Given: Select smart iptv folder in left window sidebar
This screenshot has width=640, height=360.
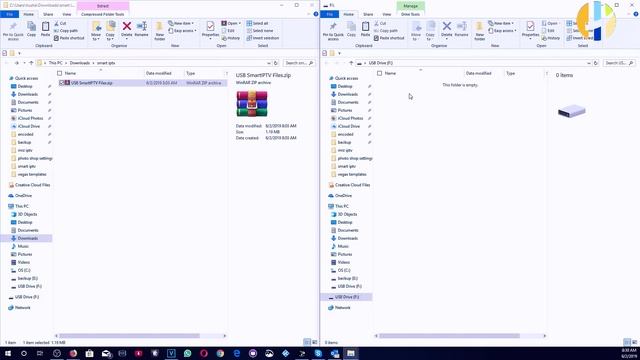Looking at the screenshot, I should click(27, 166).
